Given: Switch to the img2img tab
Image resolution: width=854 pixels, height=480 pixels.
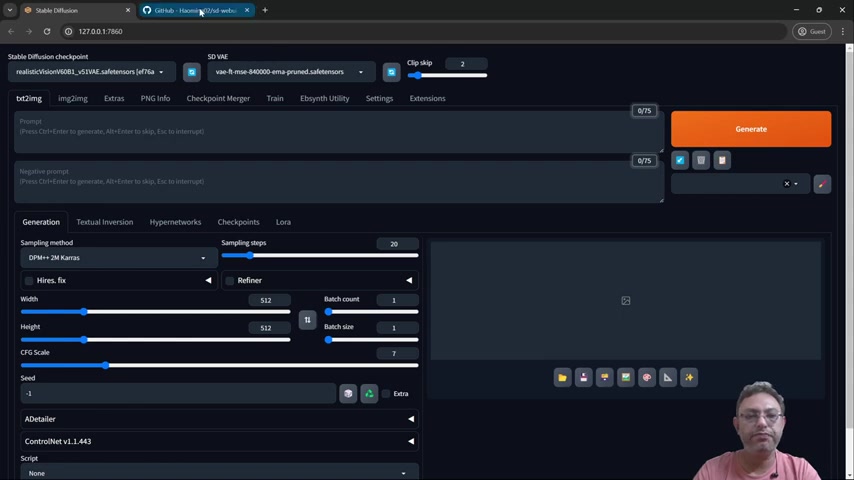Looking at the screenshot, I should click(73, 99).
